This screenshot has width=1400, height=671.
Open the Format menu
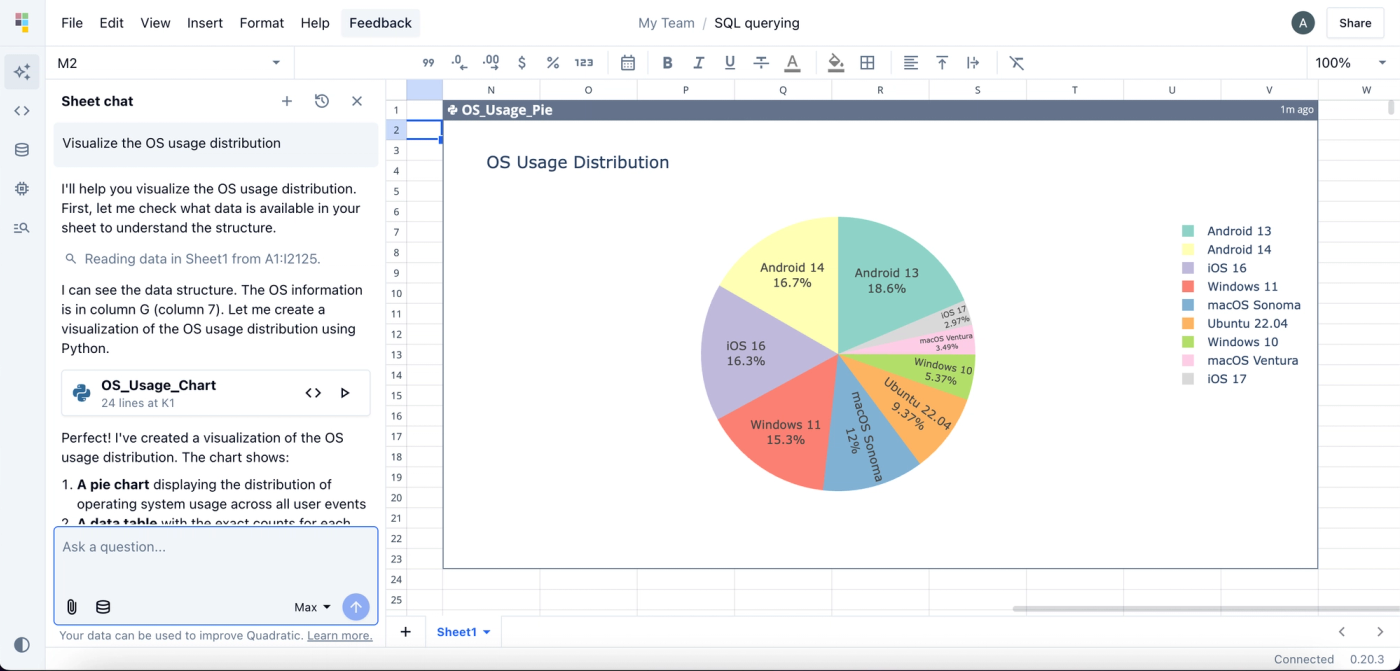coord(262,23)
